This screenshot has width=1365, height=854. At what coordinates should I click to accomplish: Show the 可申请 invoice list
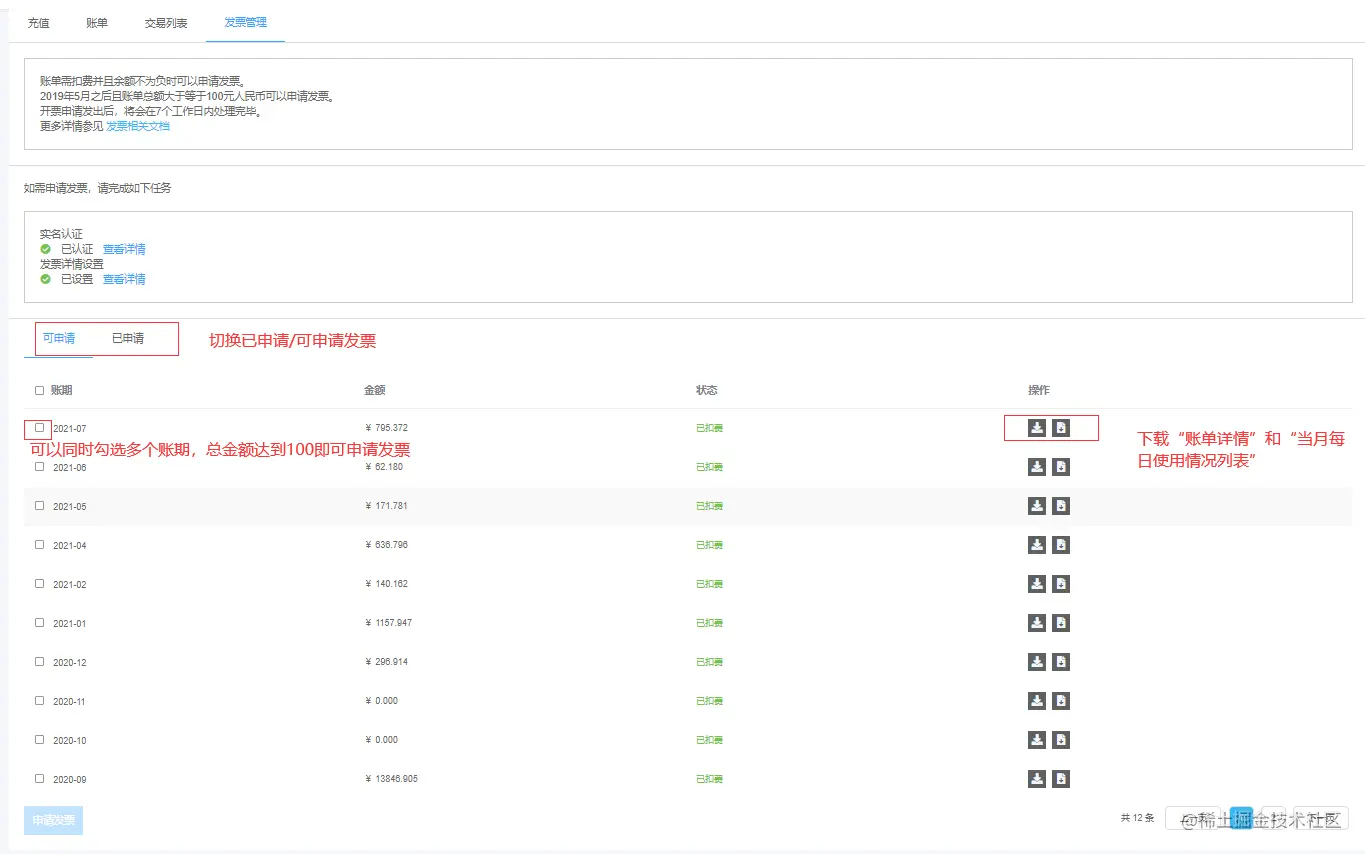[59, 338]
